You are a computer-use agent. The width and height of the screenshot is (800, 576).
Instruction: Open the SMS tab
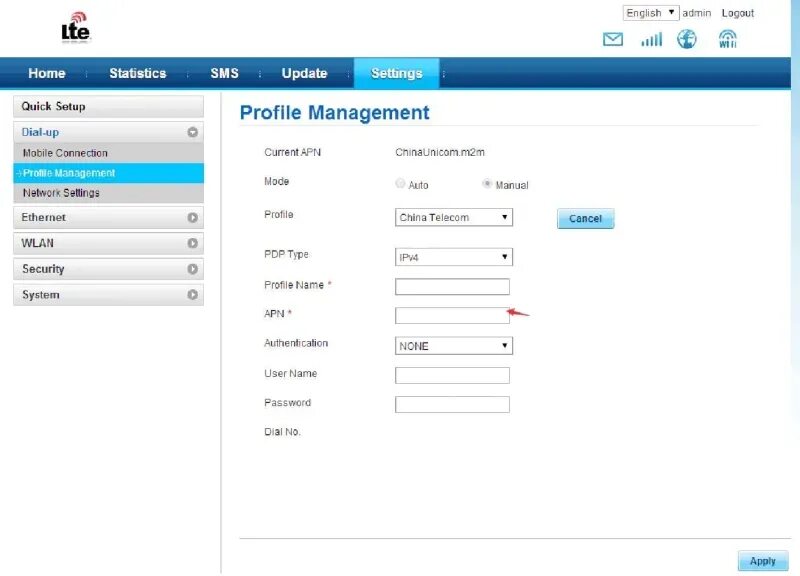click(224, 73)
